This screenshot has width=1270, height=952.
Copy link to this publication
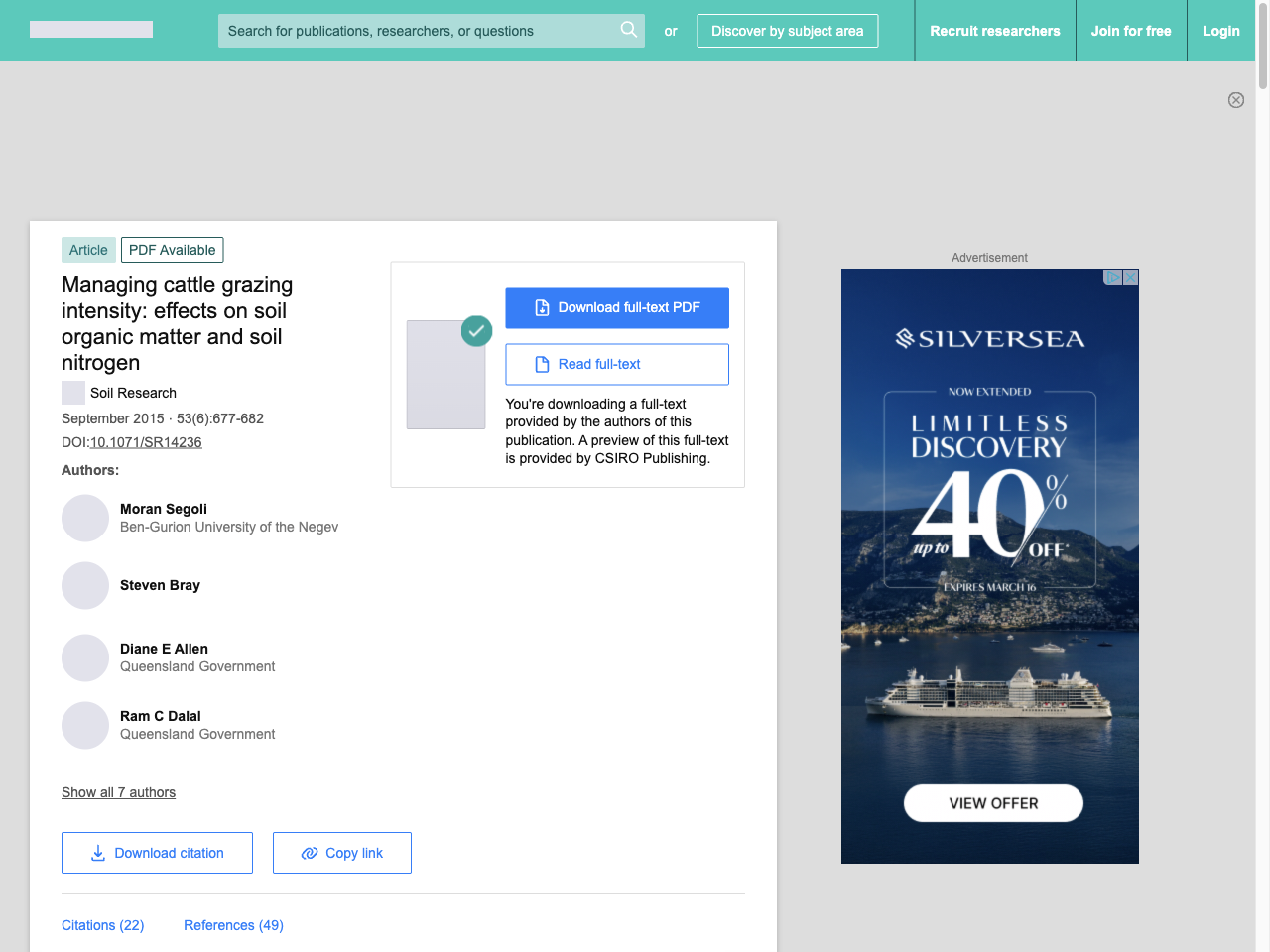pyautogui.click(x=341, y=853)
